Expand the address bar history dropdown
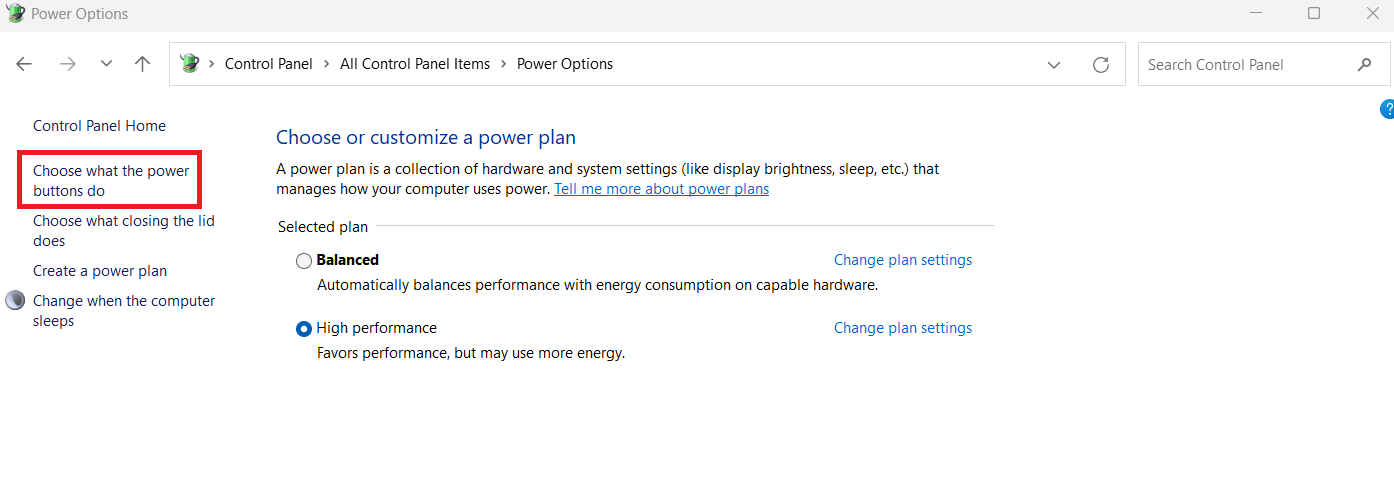1394x483 pixels. 1054,64
